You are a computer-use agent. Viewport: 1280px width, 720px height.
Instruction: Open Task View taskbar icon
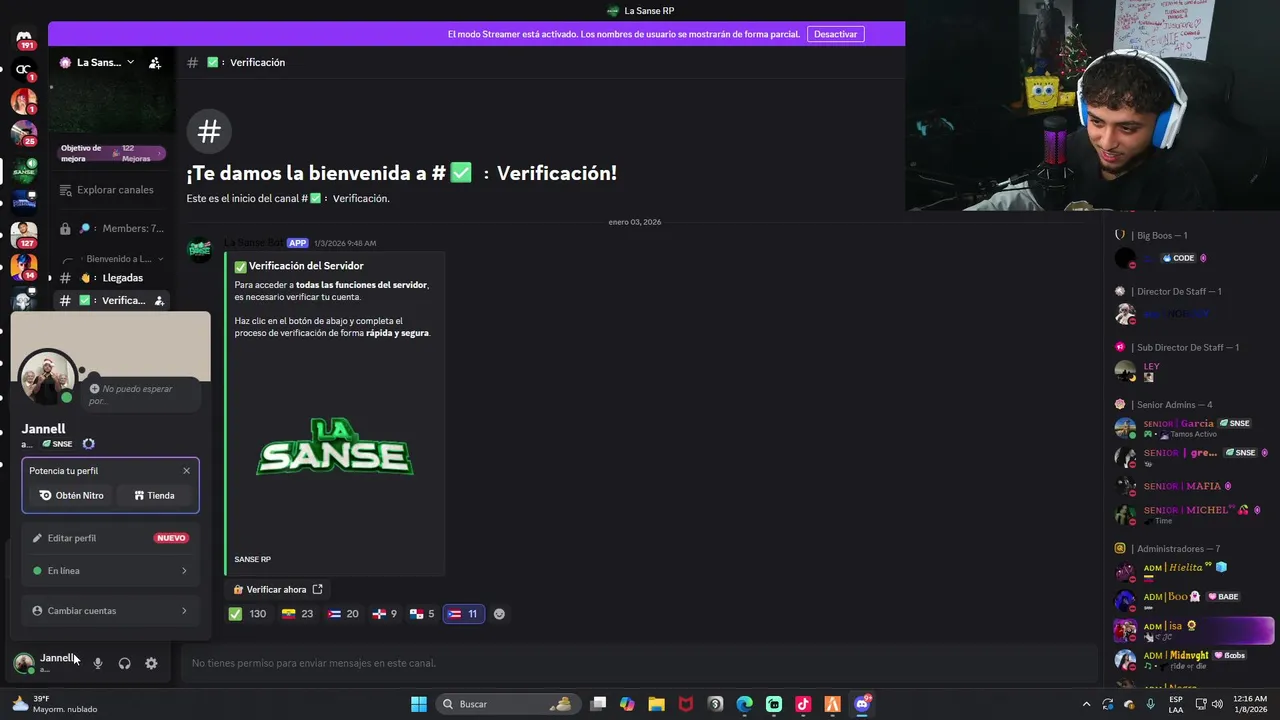click(598, 704)
